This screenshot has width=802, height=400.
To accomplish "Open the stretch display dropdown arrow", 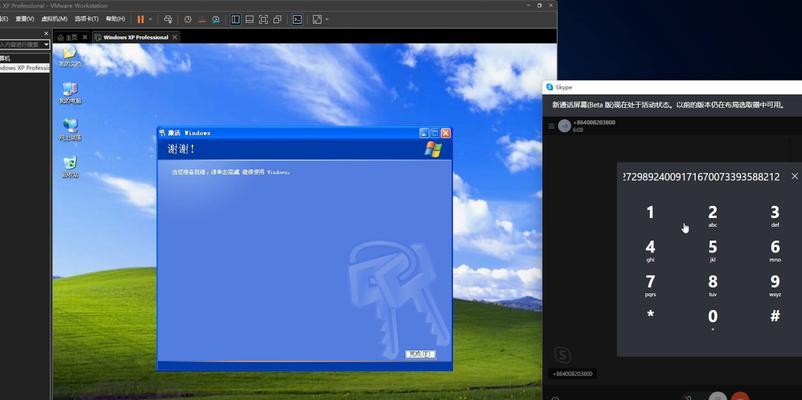I will pyautogui.click(x=327, y=19).
